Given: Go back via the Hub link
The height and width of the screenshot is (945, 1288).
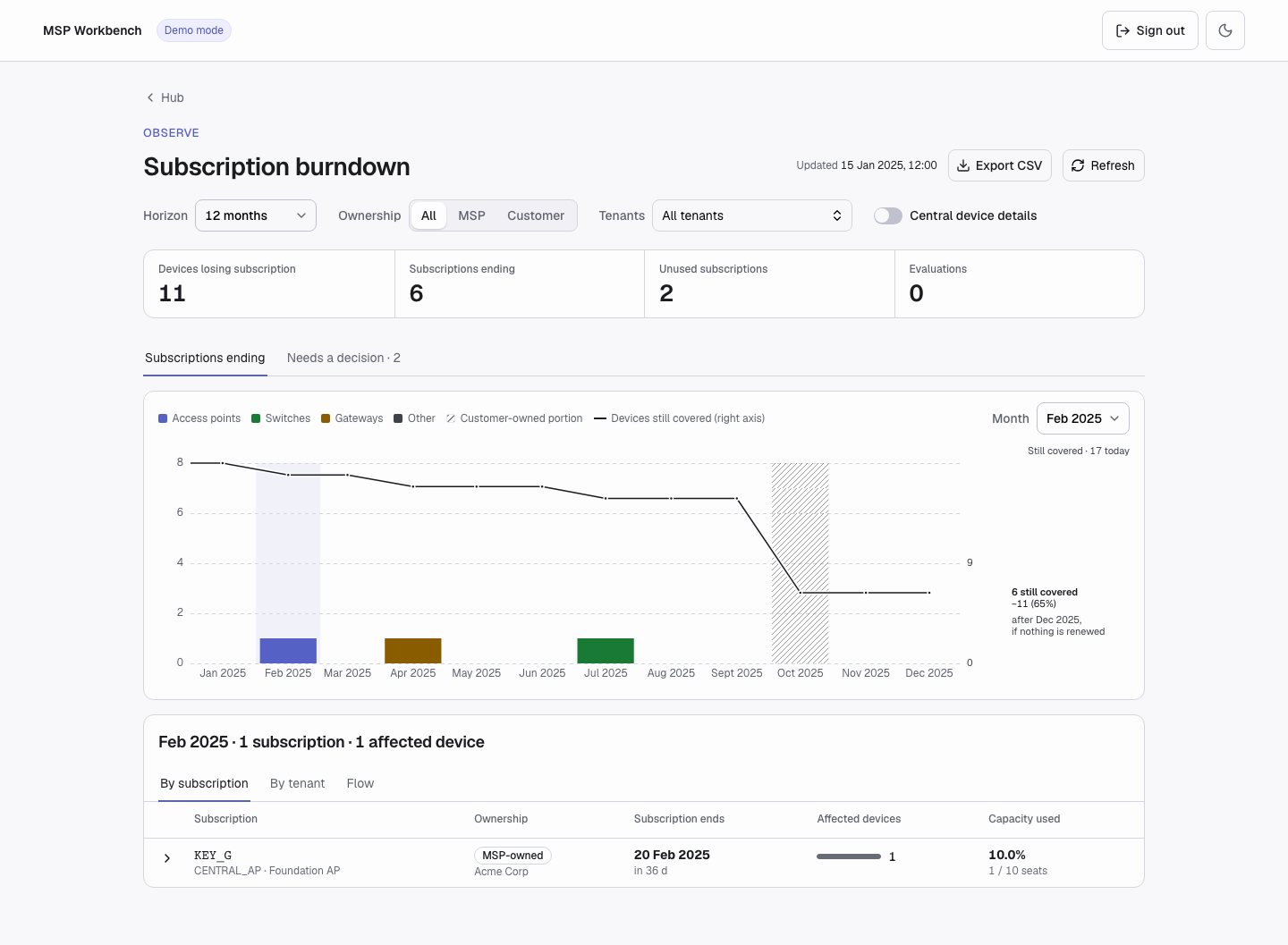Looking at the screenshot, I should 165,97.
